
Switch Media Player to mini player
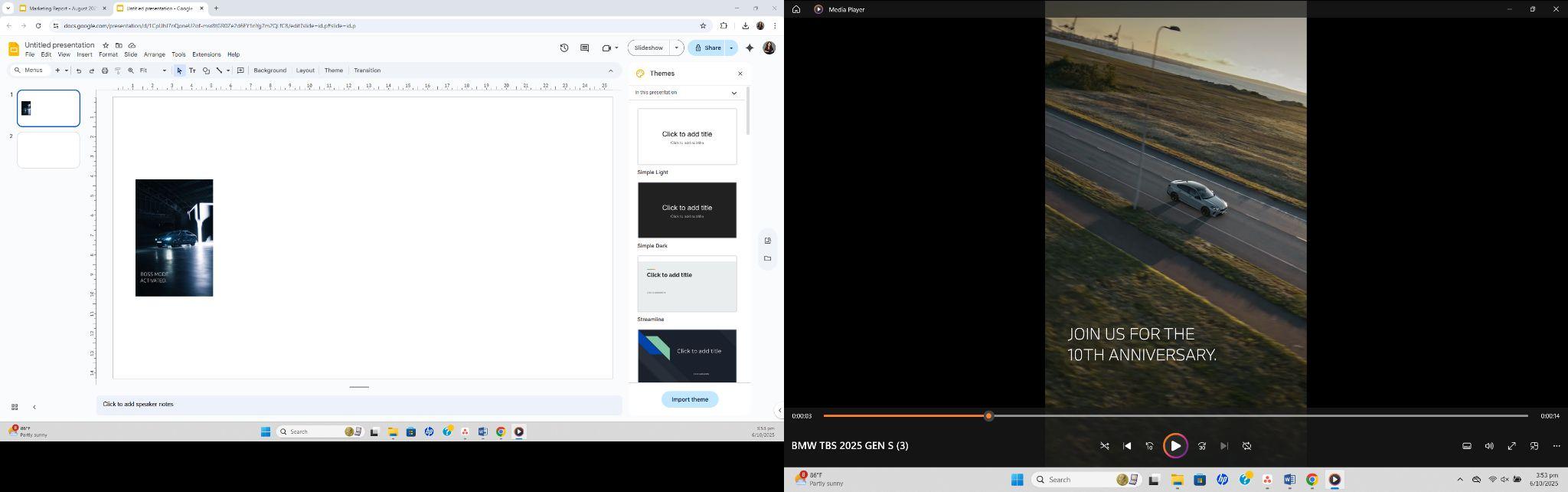pyautogui.click(x=1534, y=446)
